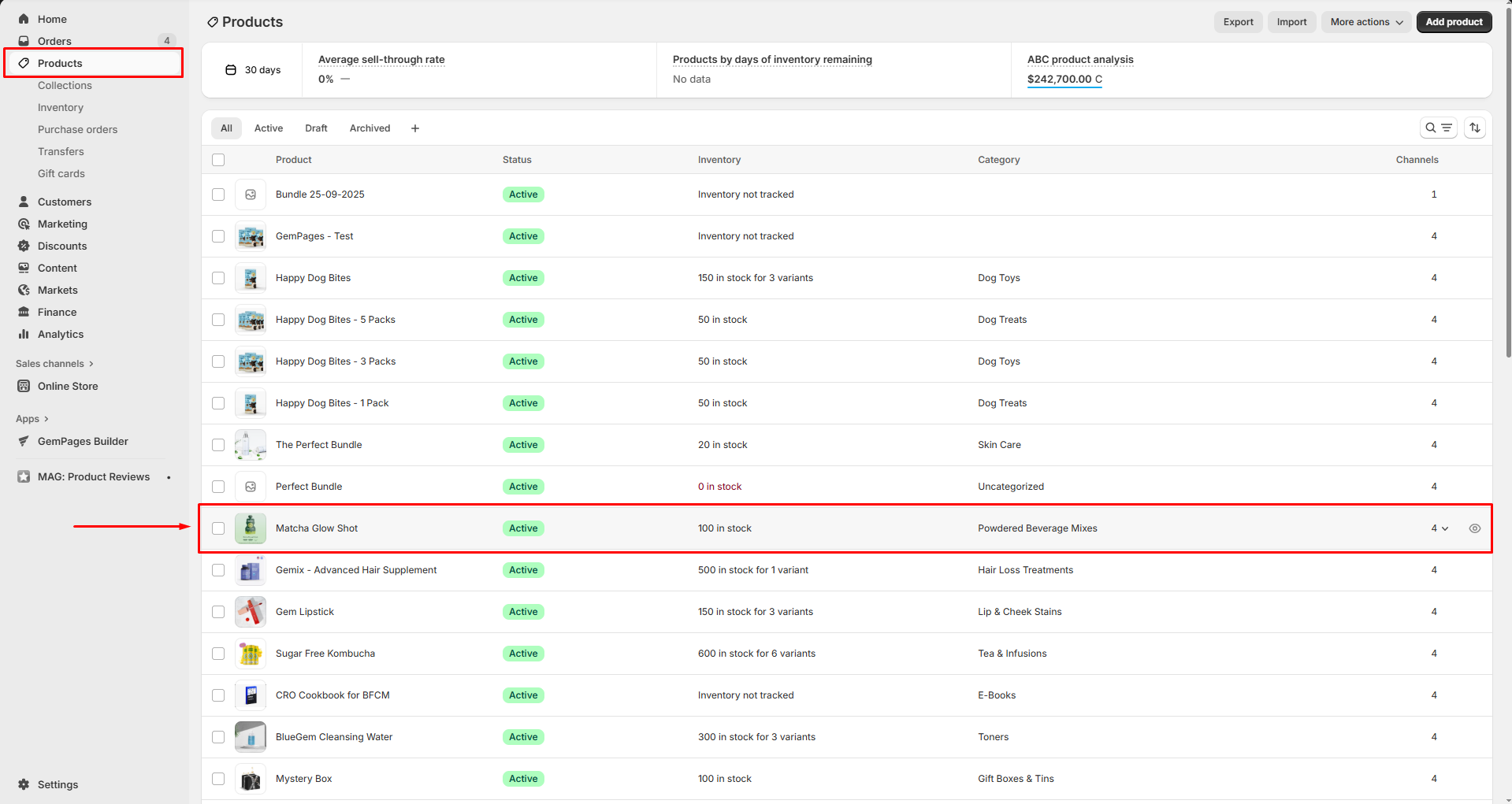
Task: Check the Matcha Glow Shot checkbox
Action: coord(218,528)
